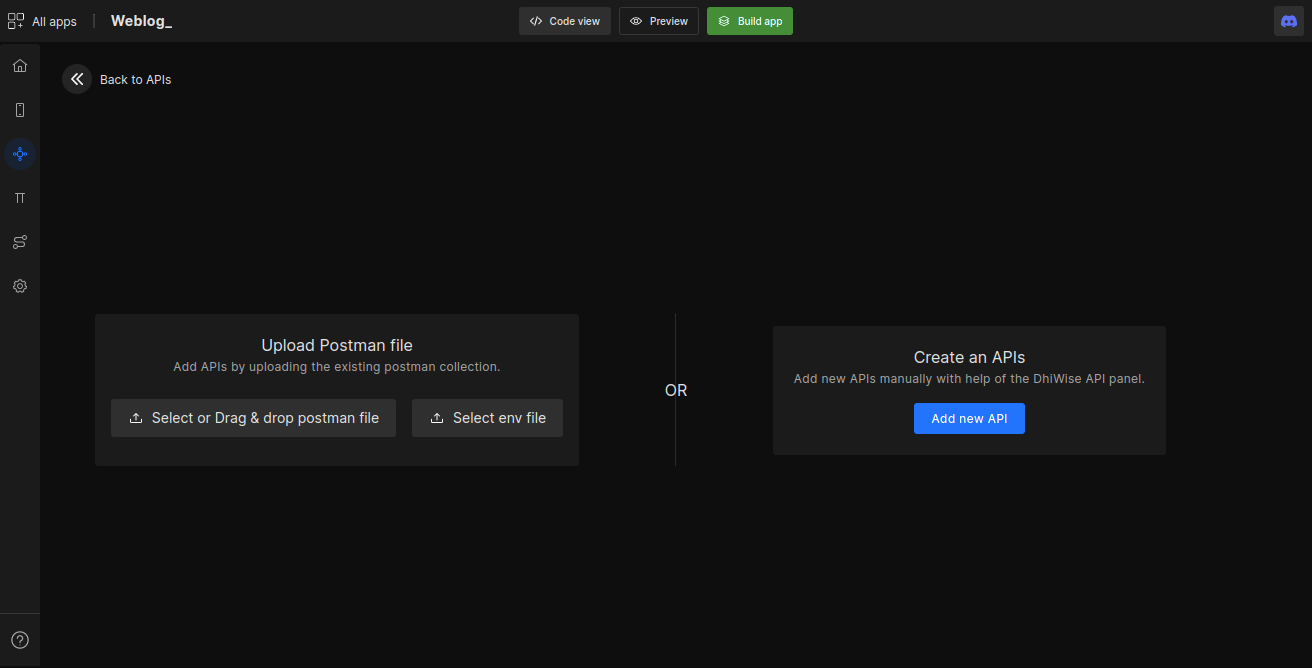Open the app Preview
1312x668 pixels.
pos(659,21)
